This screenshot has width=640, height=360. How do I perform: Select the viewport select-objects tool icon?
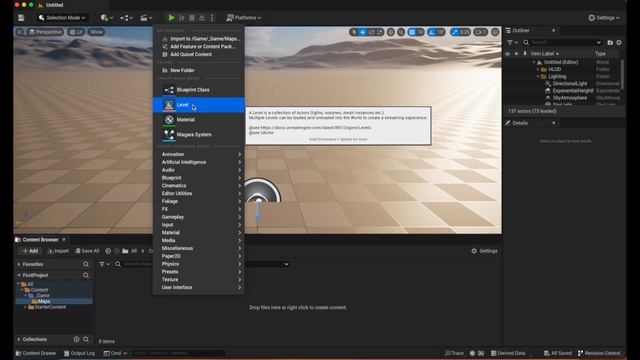pos(354,32)
